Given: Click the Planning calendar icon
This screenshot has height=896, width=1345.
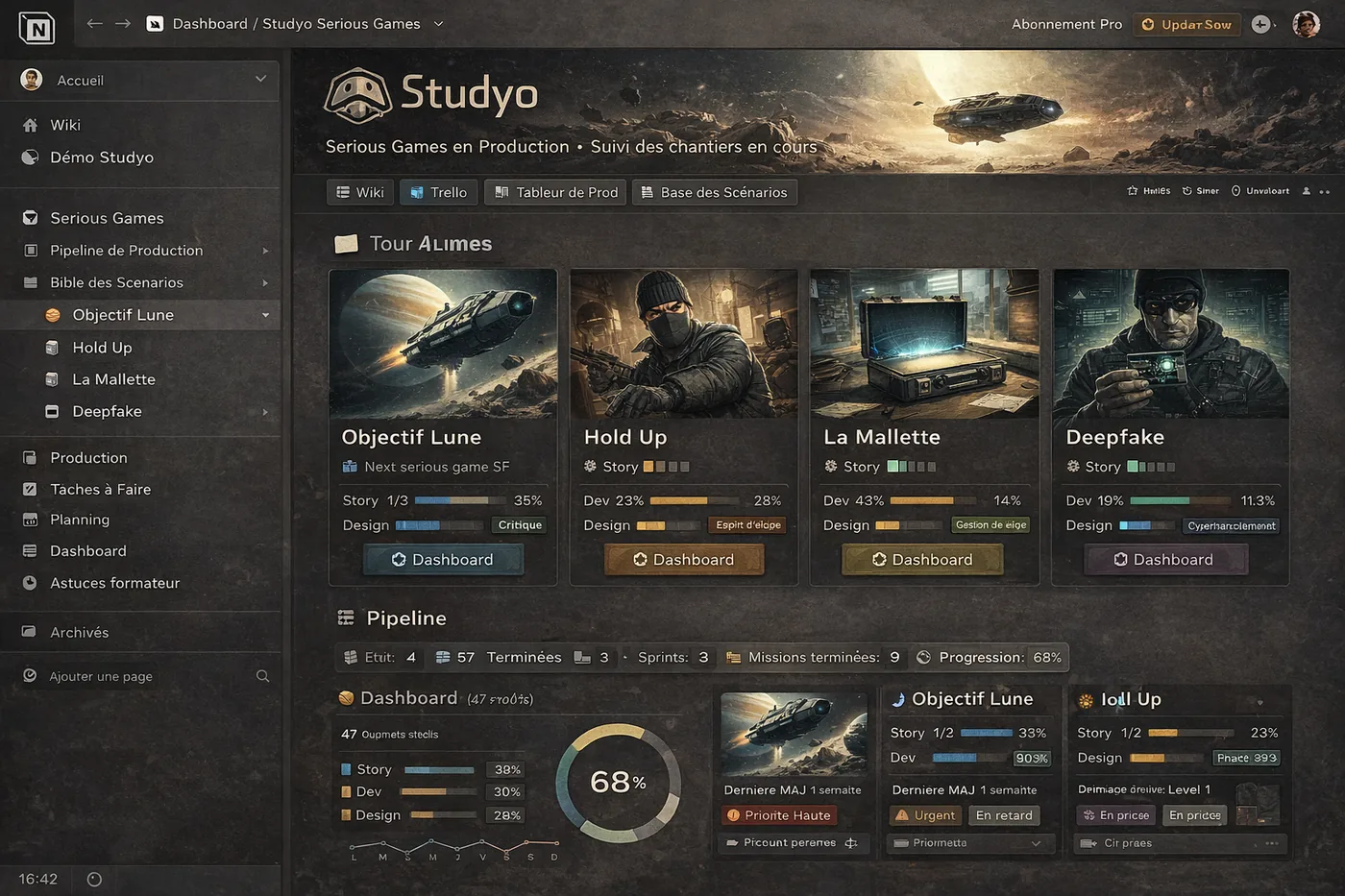Looking at the screenshot, I should click(x=30, y=520).
